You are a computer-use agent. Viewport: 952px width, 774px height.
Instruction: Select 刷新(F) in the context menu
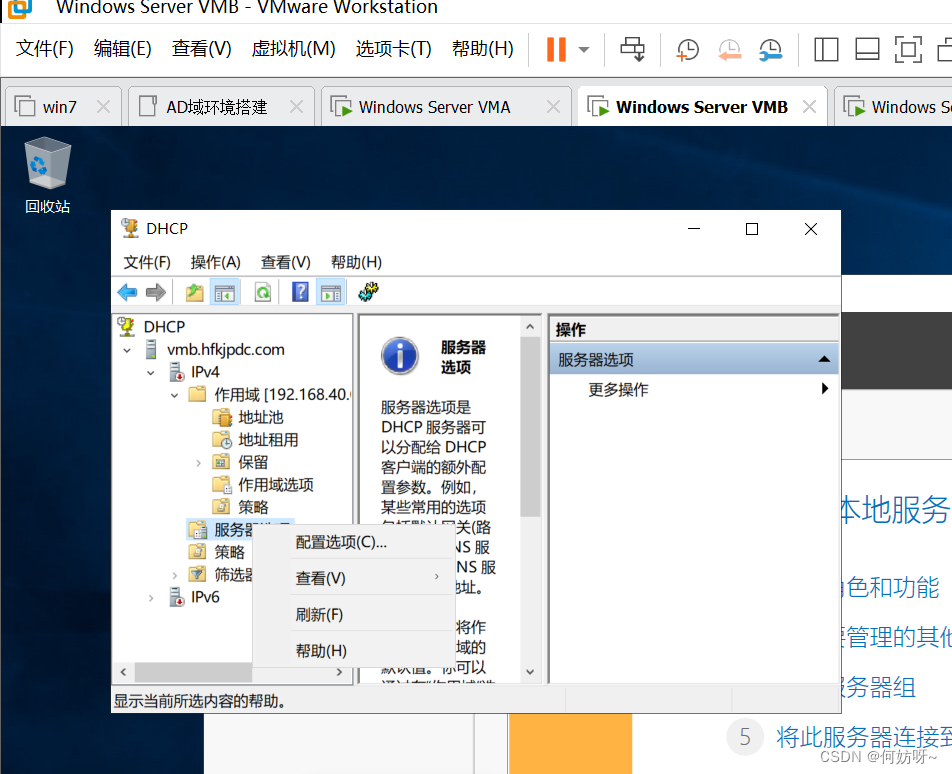(x=319, y=614)
